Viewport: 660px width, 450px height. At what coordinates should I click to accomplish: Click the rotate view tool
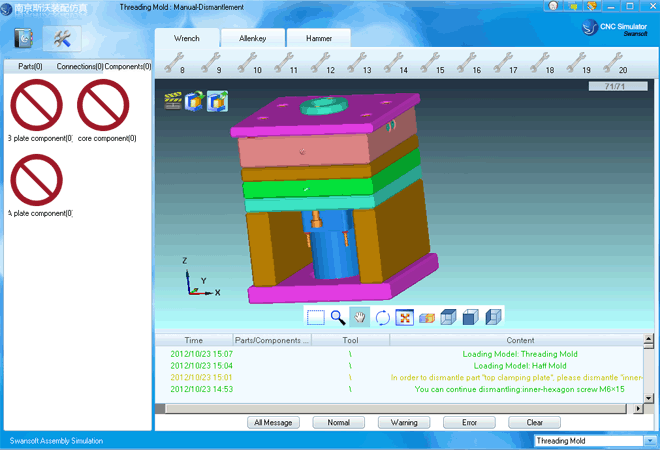pos(383,317)
